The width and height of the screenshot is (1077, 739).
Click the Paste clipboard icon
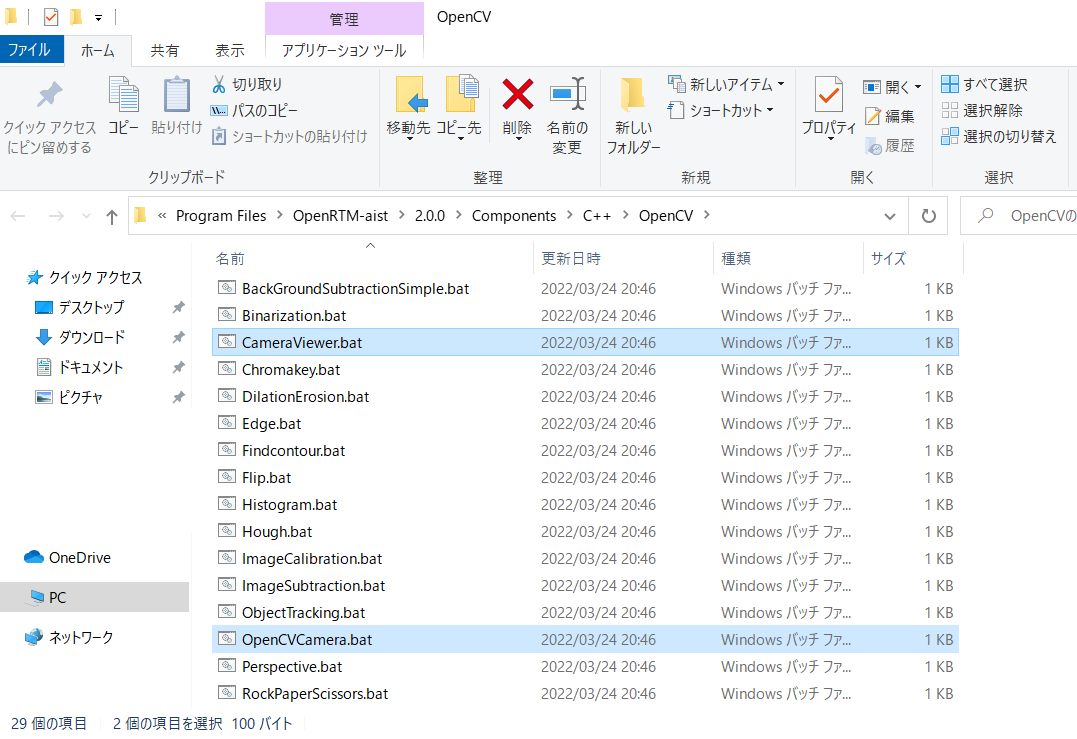point(177,106)
